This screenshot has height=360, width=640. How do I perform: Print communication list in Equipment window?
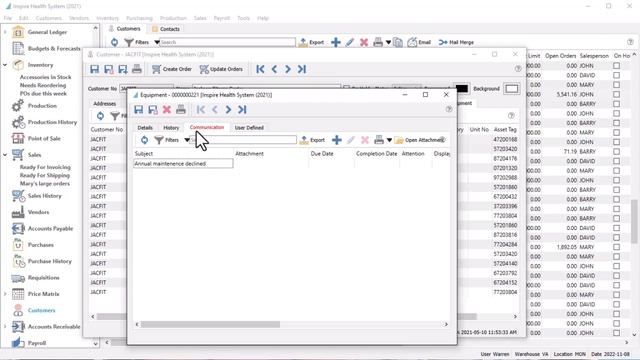(x=379, y=140)
